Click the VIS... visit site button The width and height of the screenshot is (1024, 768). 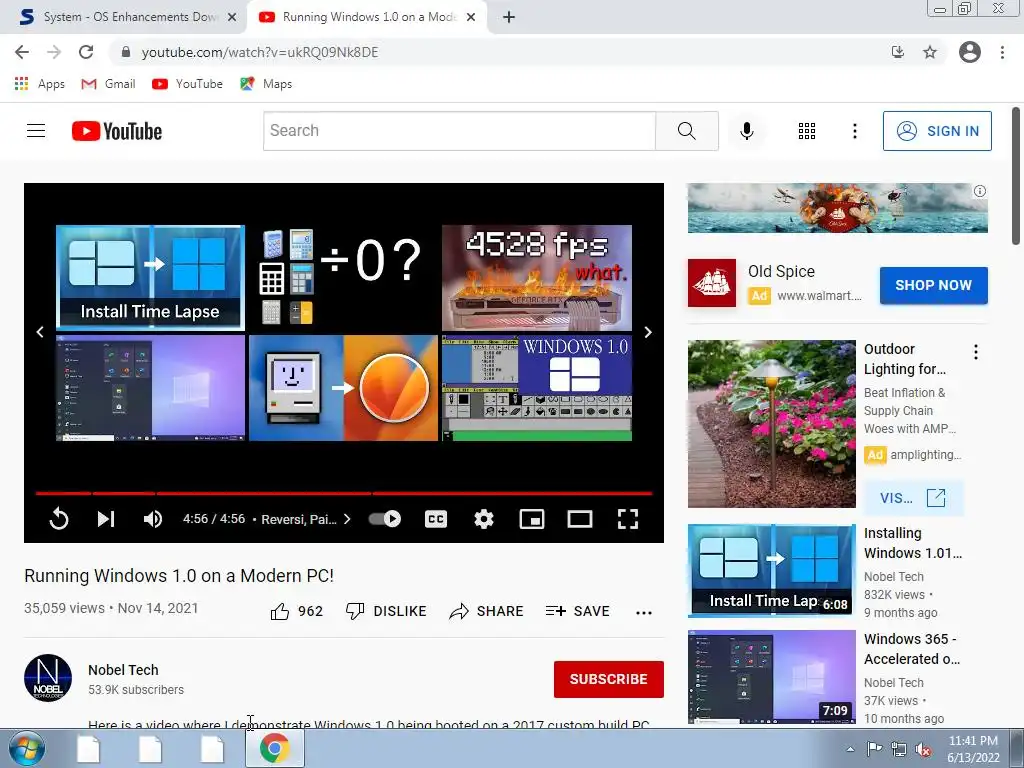coord(913,498)
